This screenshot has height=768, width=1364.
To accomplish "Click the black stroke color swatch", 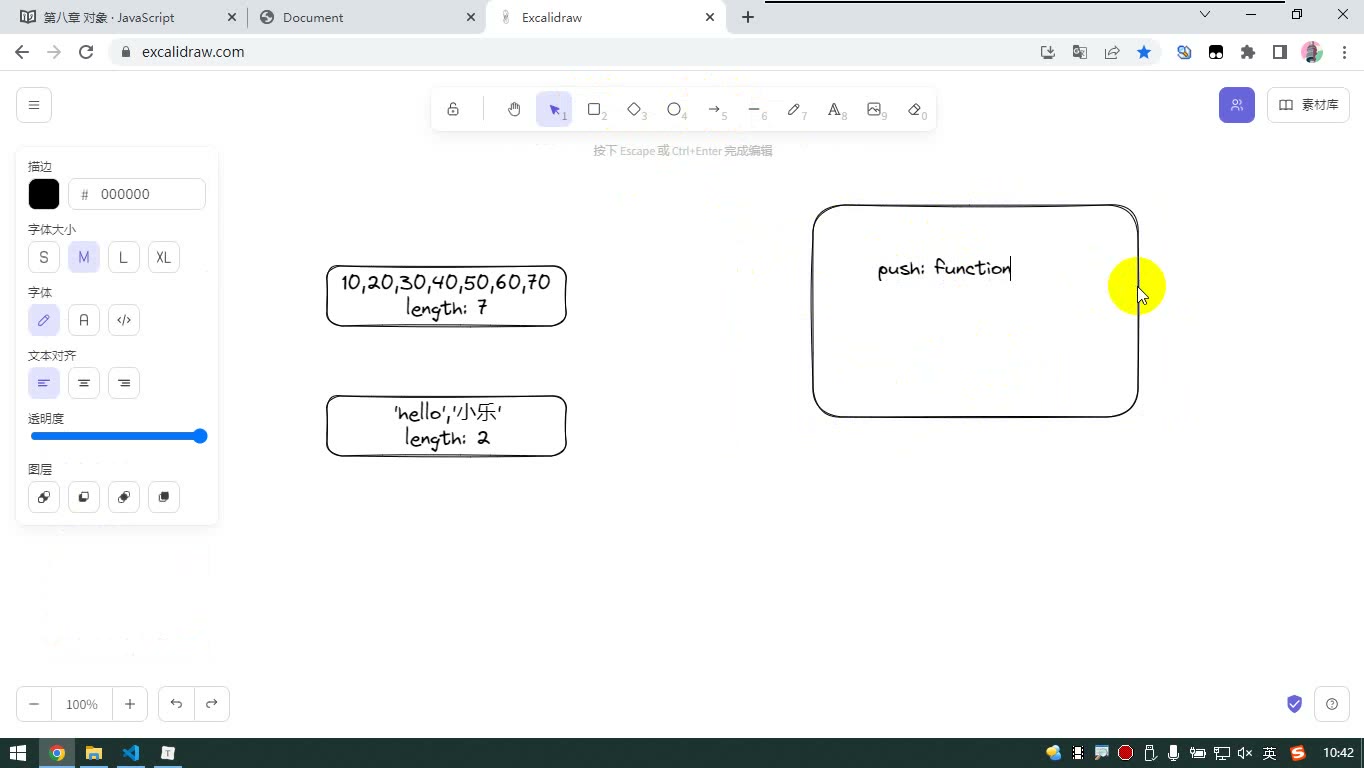I will [x=44, y=194].
